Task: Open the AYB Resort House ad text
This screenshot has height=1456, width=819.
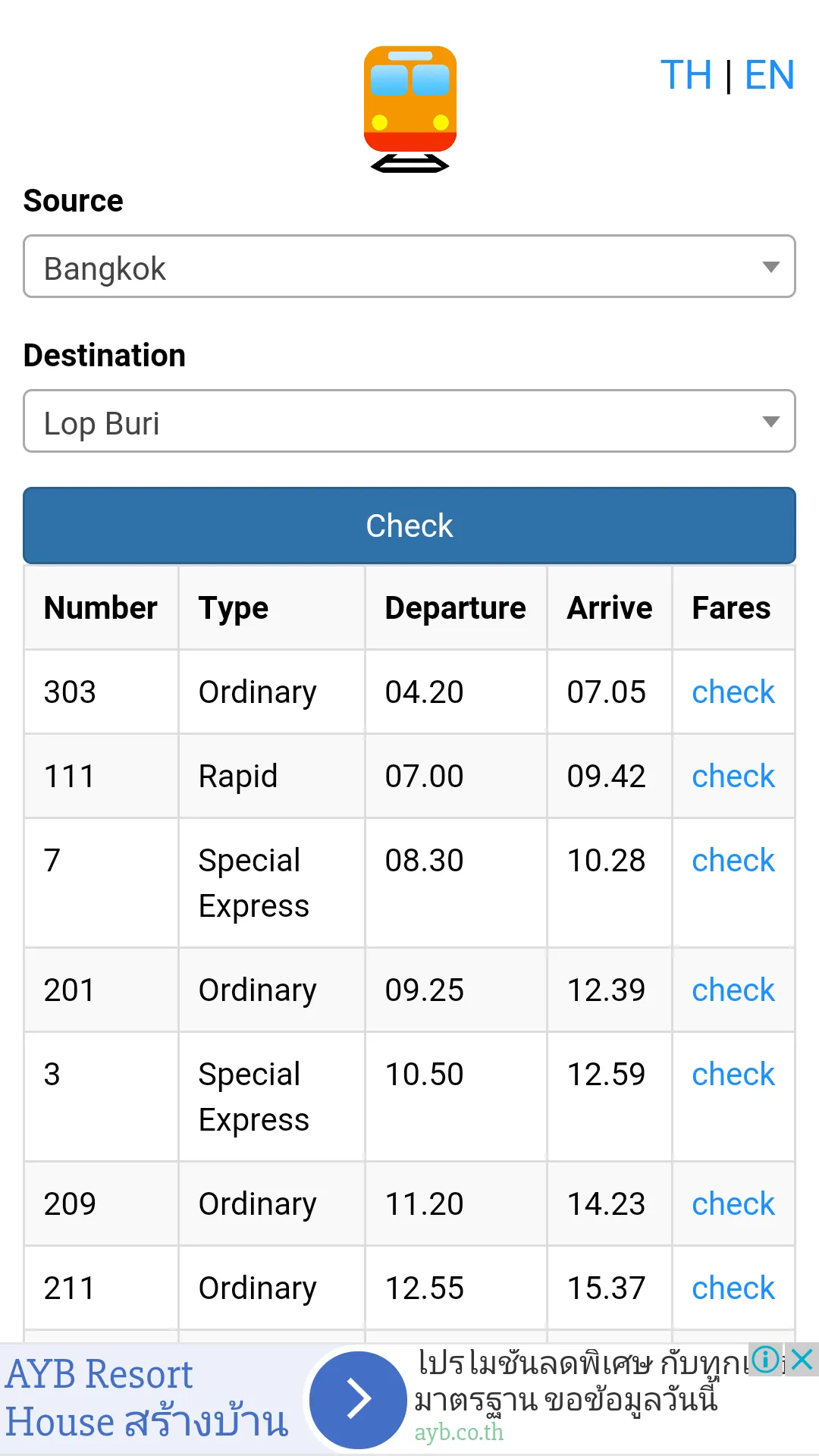Action: [147, 1398]
